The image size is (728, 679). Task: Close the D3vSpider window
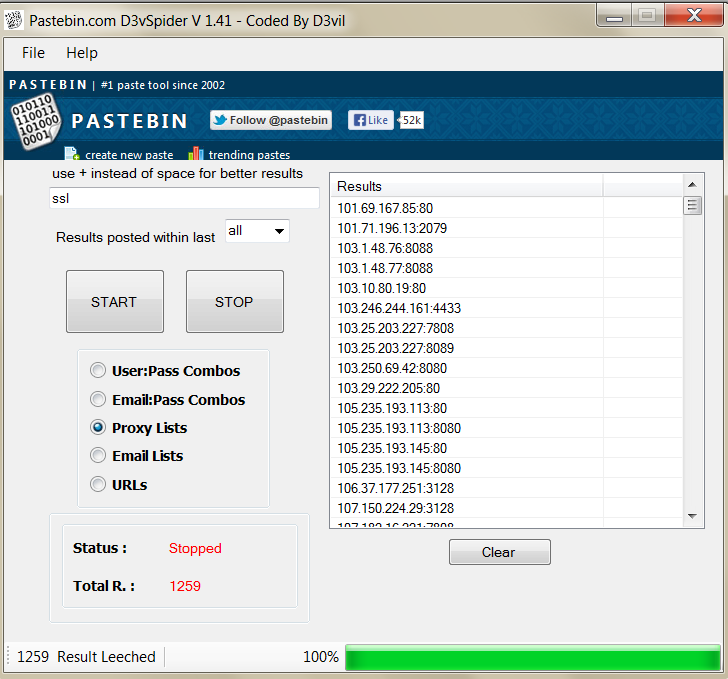coord(694,15)
